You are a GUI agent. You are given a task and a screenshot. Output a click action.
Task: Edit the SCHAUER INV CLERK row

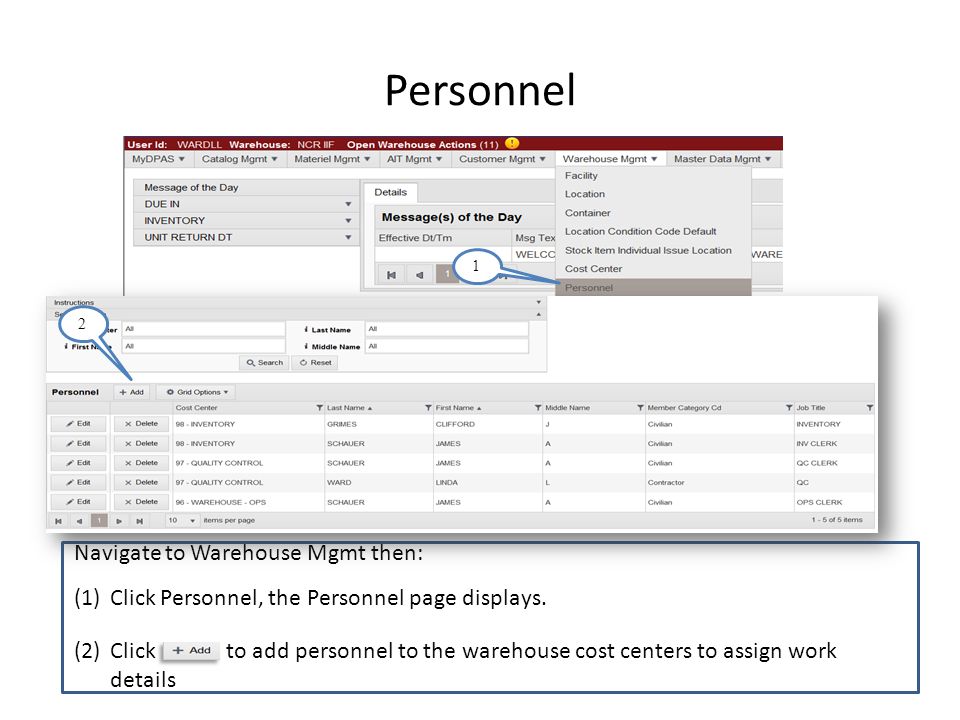(78, 443)
